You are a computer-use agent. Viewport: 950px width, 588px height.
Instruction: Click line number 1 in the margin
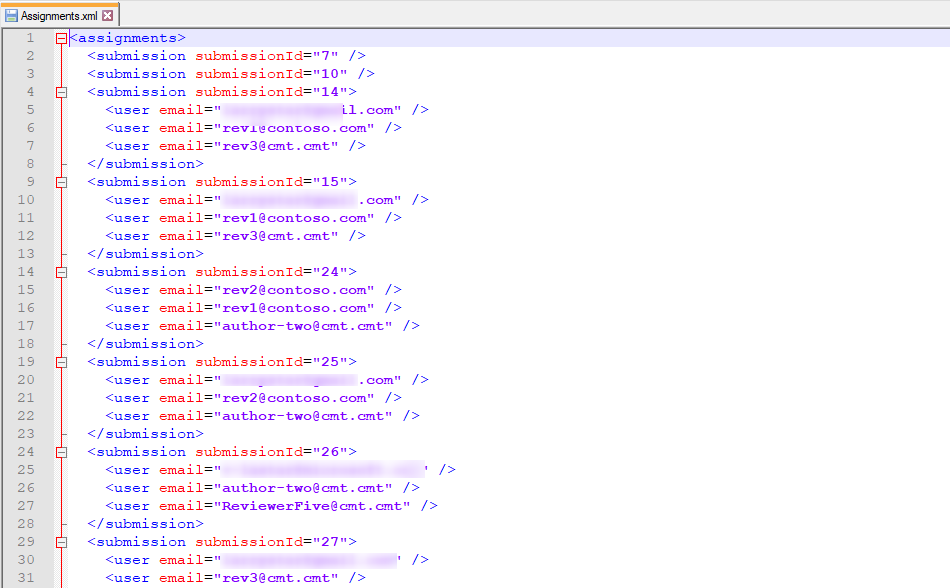[x=30, y=37]
